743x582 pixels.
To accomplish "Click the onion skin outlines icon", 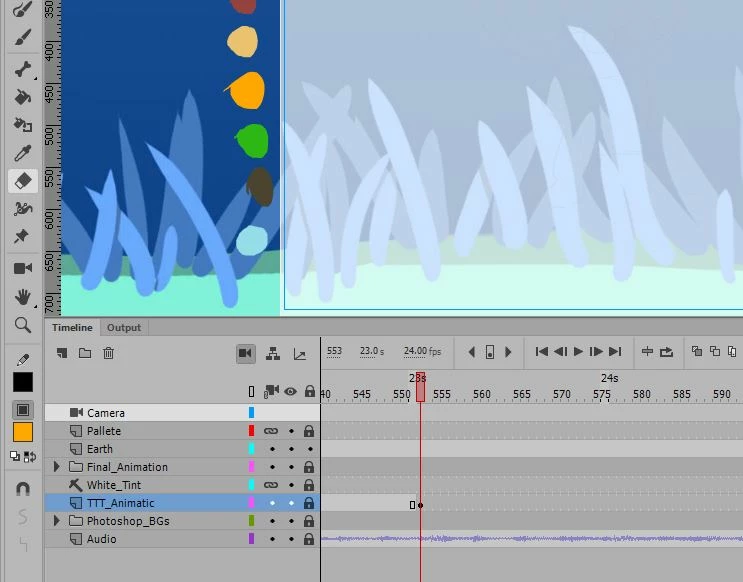I will [x=715, y=351].
